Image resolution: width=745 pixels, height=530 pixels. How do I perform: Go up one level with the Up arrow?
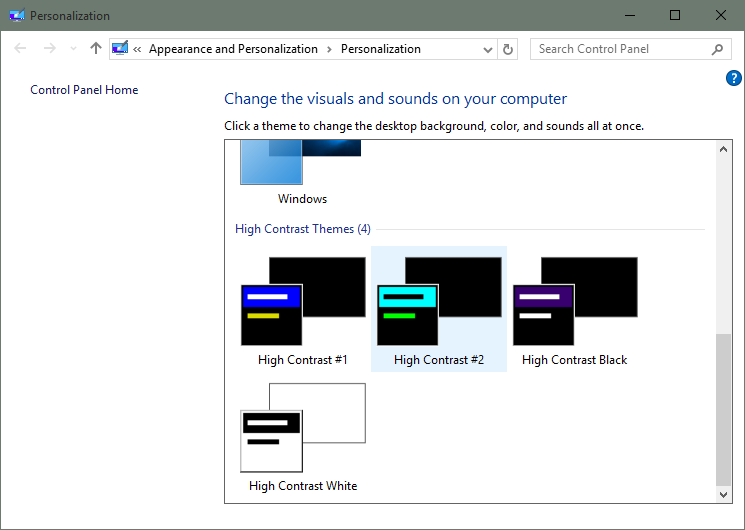click(96, 48)
